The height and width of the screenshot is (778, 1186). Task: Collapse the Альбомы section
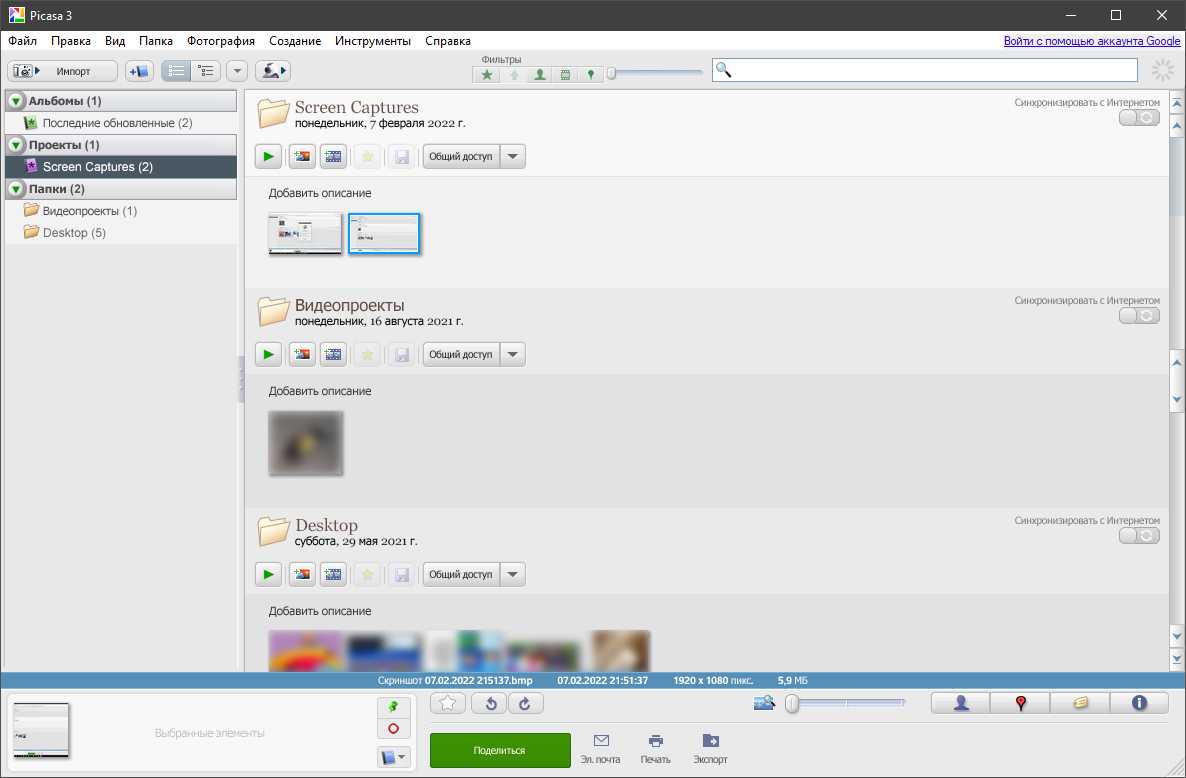pos(15,101)
